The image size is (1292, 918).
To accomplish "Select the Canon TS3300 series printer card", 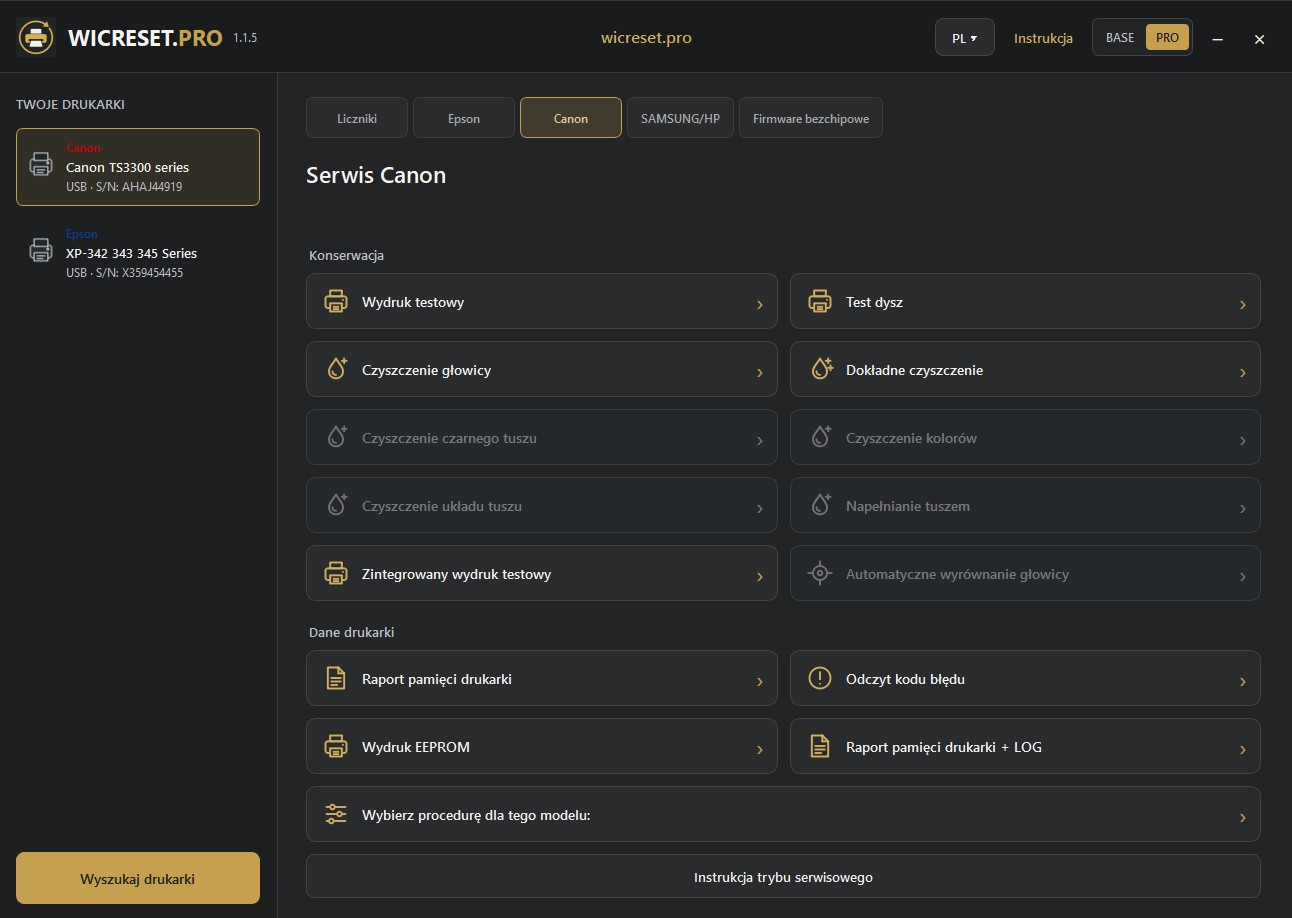I will tap(138, 167).
